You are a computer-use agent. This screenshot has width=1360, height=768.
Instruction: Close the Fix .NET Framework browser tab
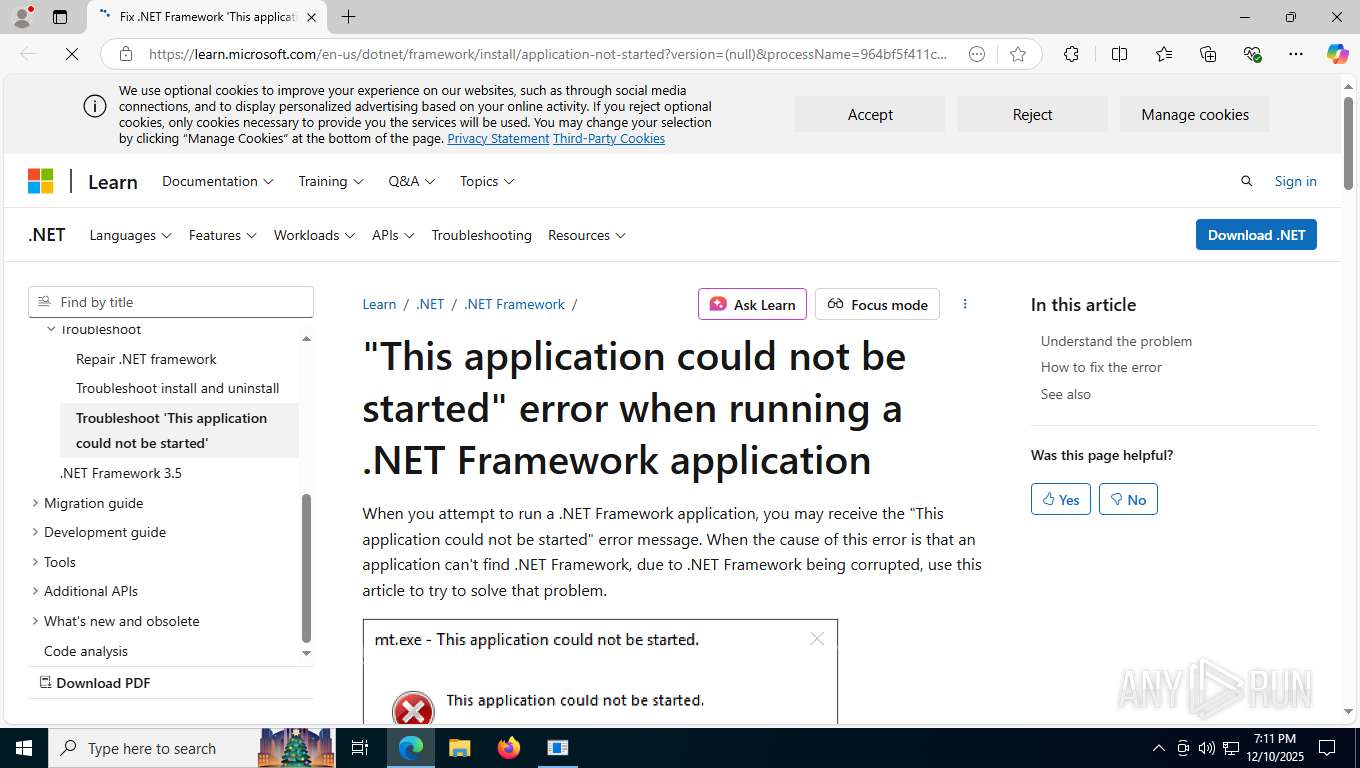311,17
